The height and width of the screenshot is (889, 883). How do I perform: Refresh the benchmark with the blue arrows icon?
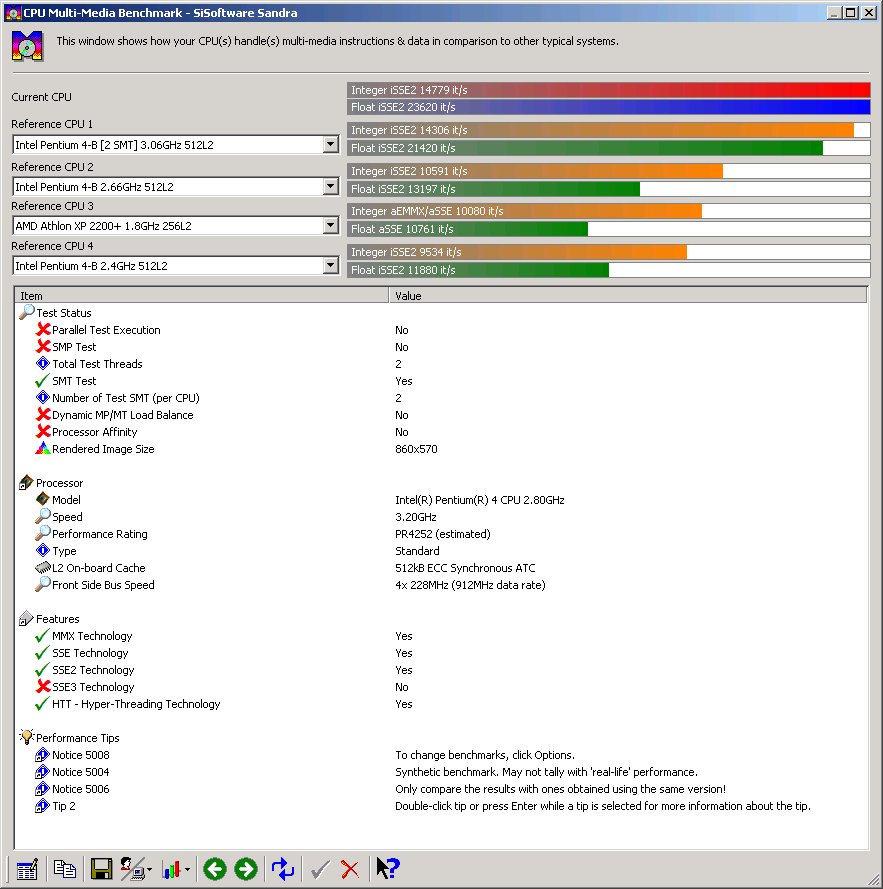[x=282, y=869]
